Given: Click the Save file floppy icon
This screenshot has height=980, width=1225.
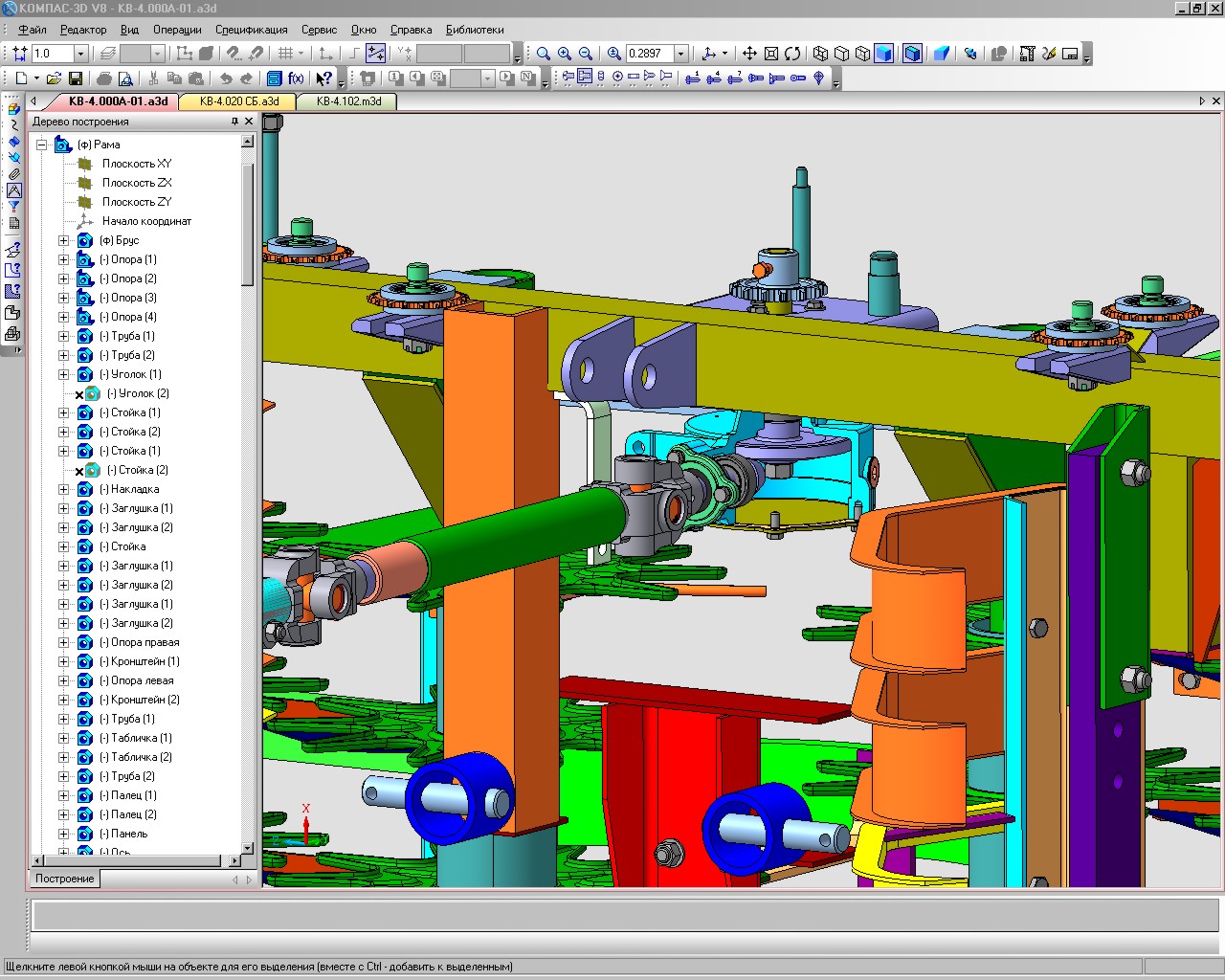Looking at the screenshot, I should (x=76, y=78).
